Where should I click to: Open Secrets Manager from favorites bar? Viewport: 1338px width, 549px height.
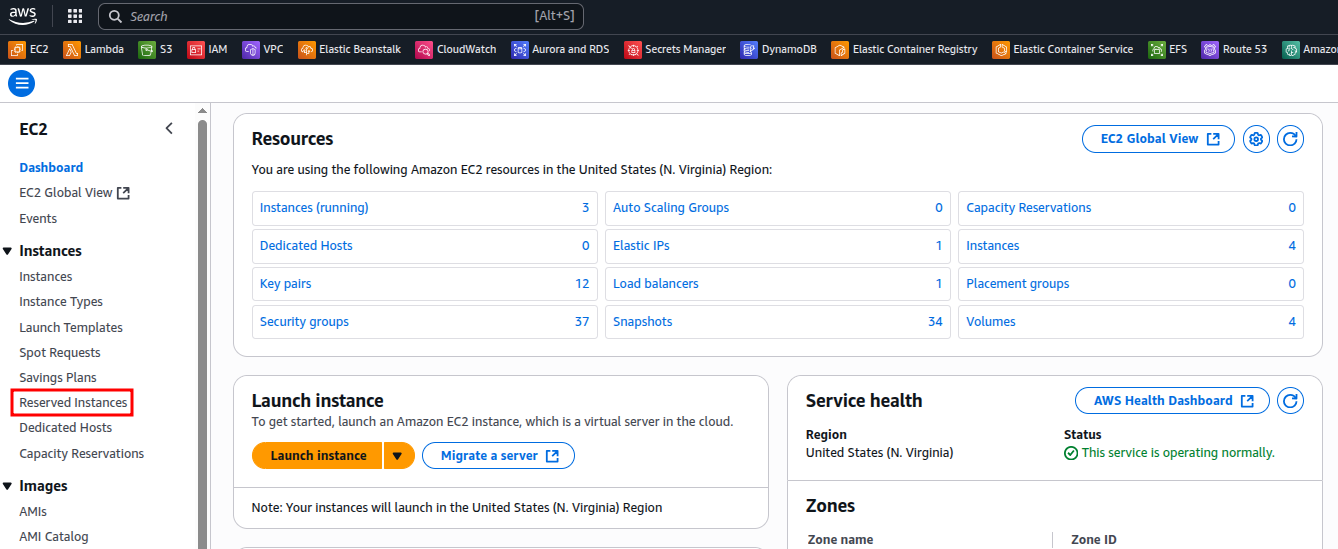click(675, 49)
